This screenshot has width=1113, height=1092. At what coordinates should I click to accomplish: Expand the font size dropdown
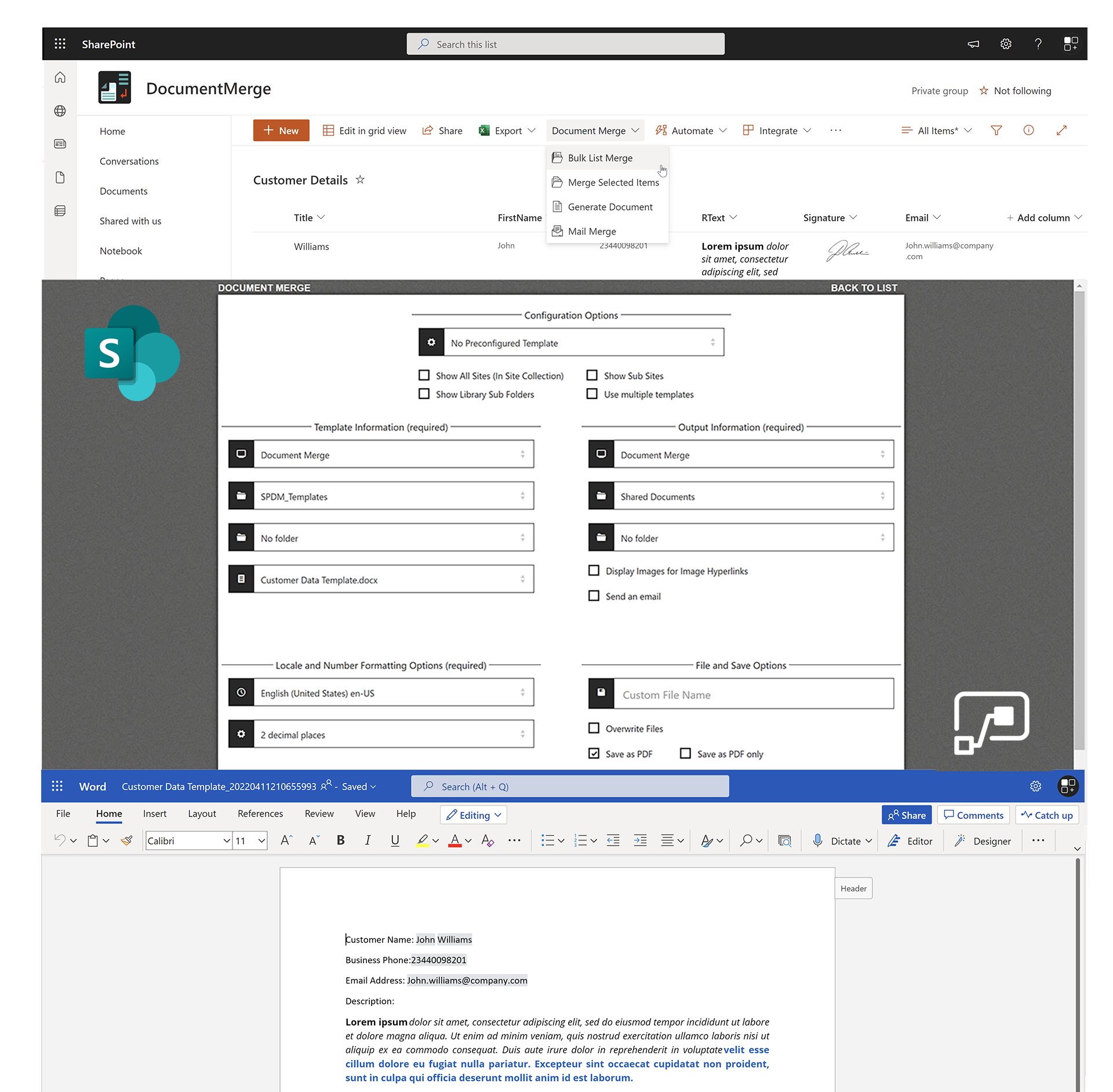pyautogui.click(x=261, y=840)
